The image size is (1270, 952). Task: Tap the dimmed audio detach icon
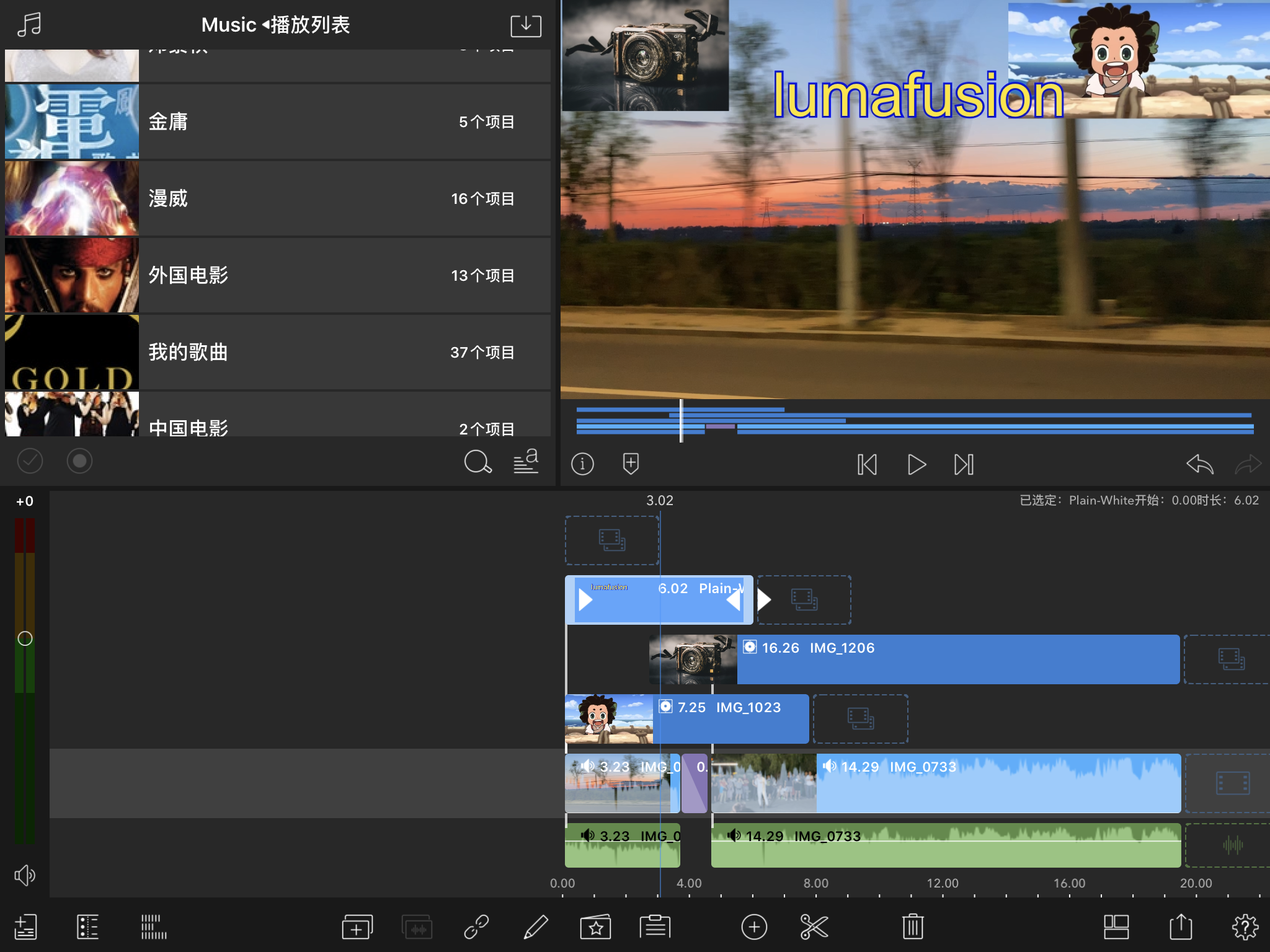[417, 927]
